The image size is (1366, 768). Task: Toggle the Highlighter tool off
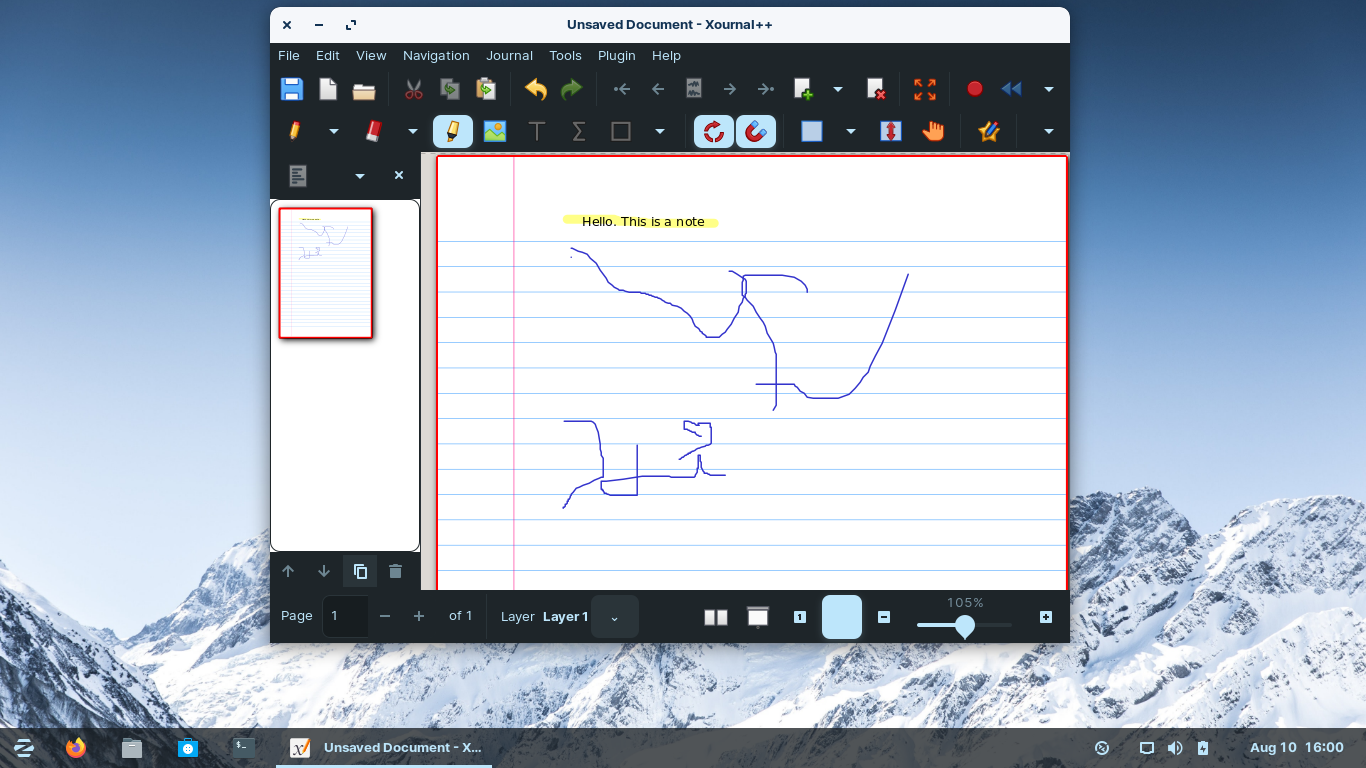[453, 131]
